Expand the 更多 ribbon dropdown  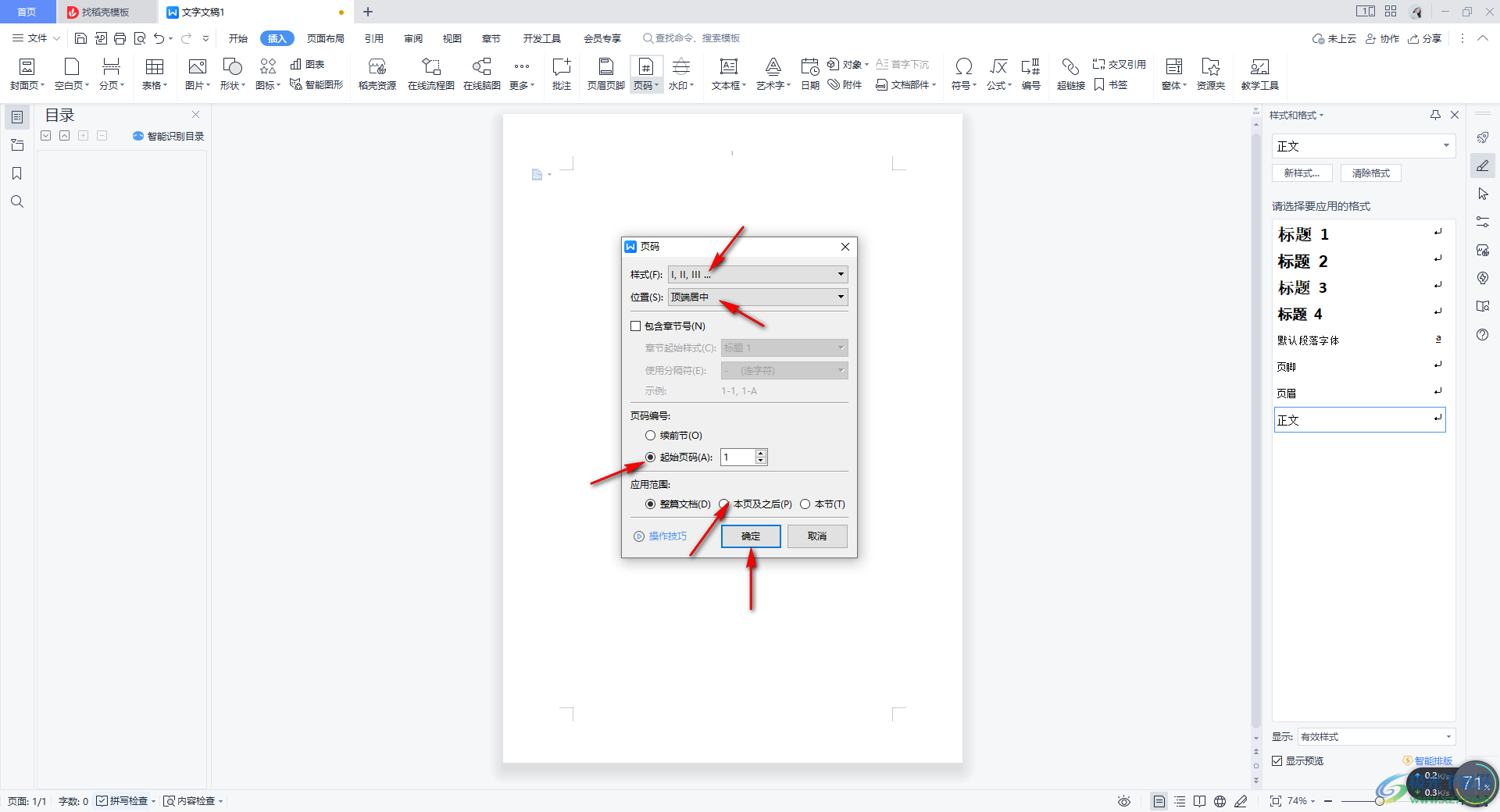click(522, 85)
